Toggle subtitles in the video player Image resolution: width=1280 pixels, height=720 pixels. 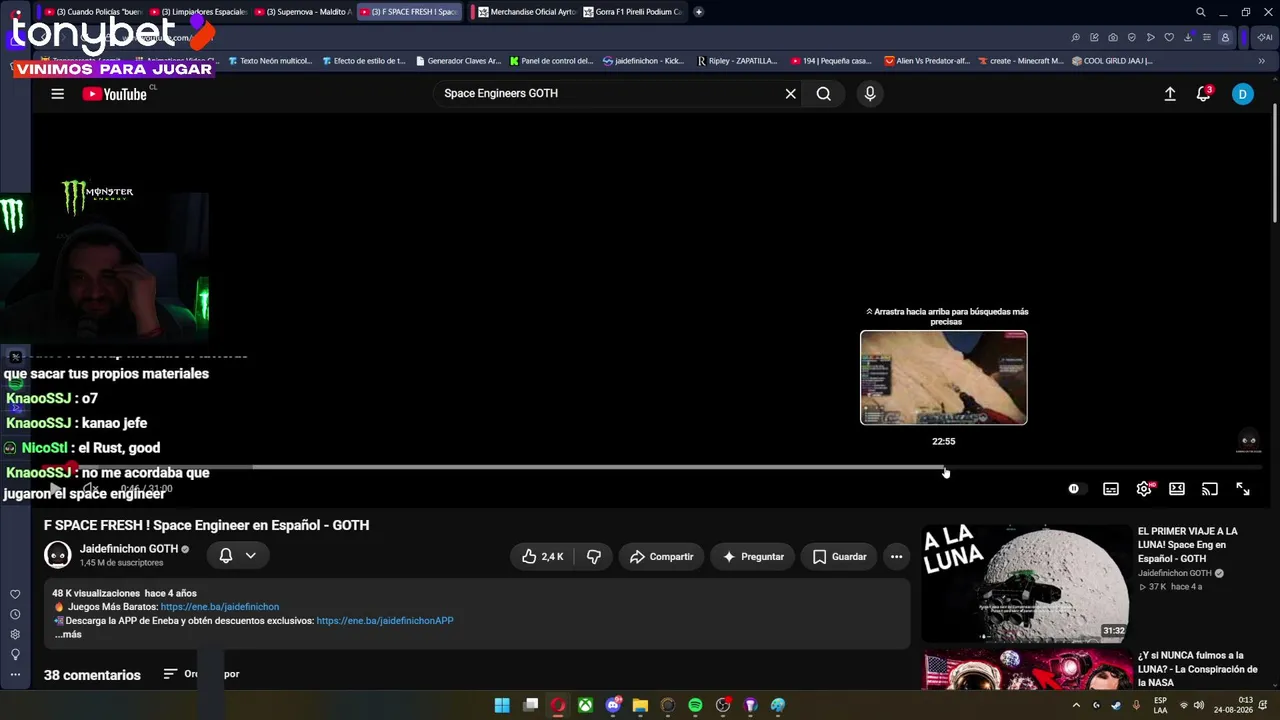pos(1111,489)
